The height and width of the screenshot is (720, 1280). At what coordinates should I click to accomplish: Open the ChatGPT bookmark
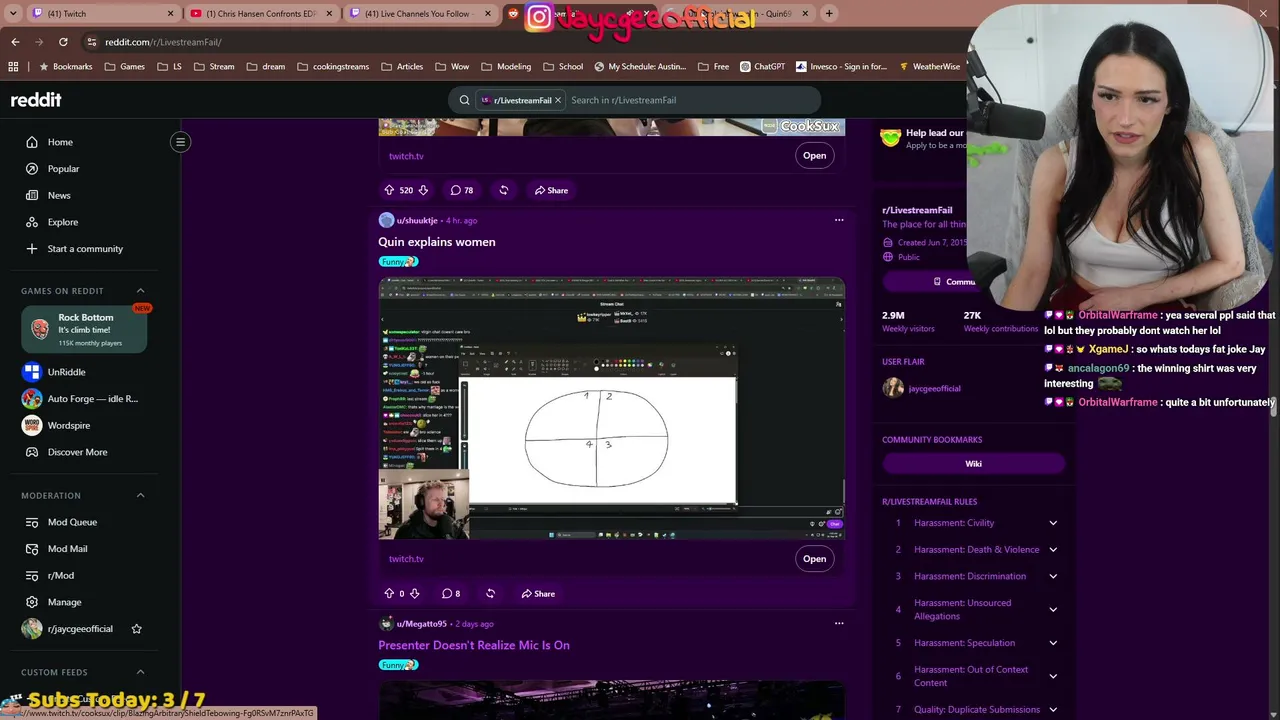click(x=762, y=67)
